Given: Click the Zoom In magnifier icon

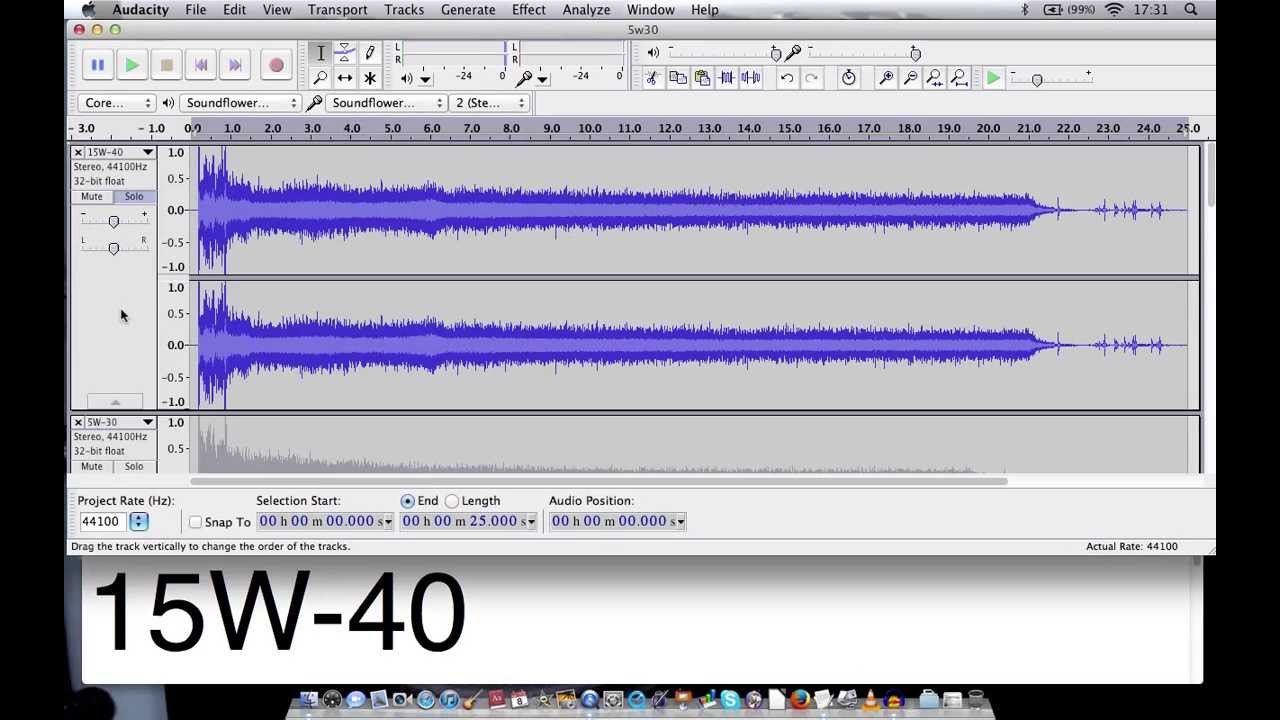Looking at the screenshot, I should [886, 78].
